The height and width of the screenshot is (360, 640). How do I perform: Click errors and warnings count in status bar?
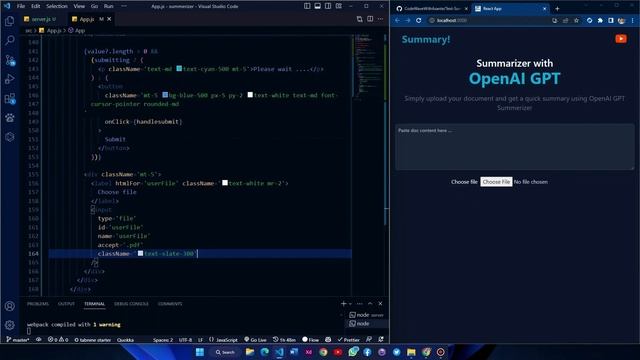pyautogui.click(x=58, y=340)
